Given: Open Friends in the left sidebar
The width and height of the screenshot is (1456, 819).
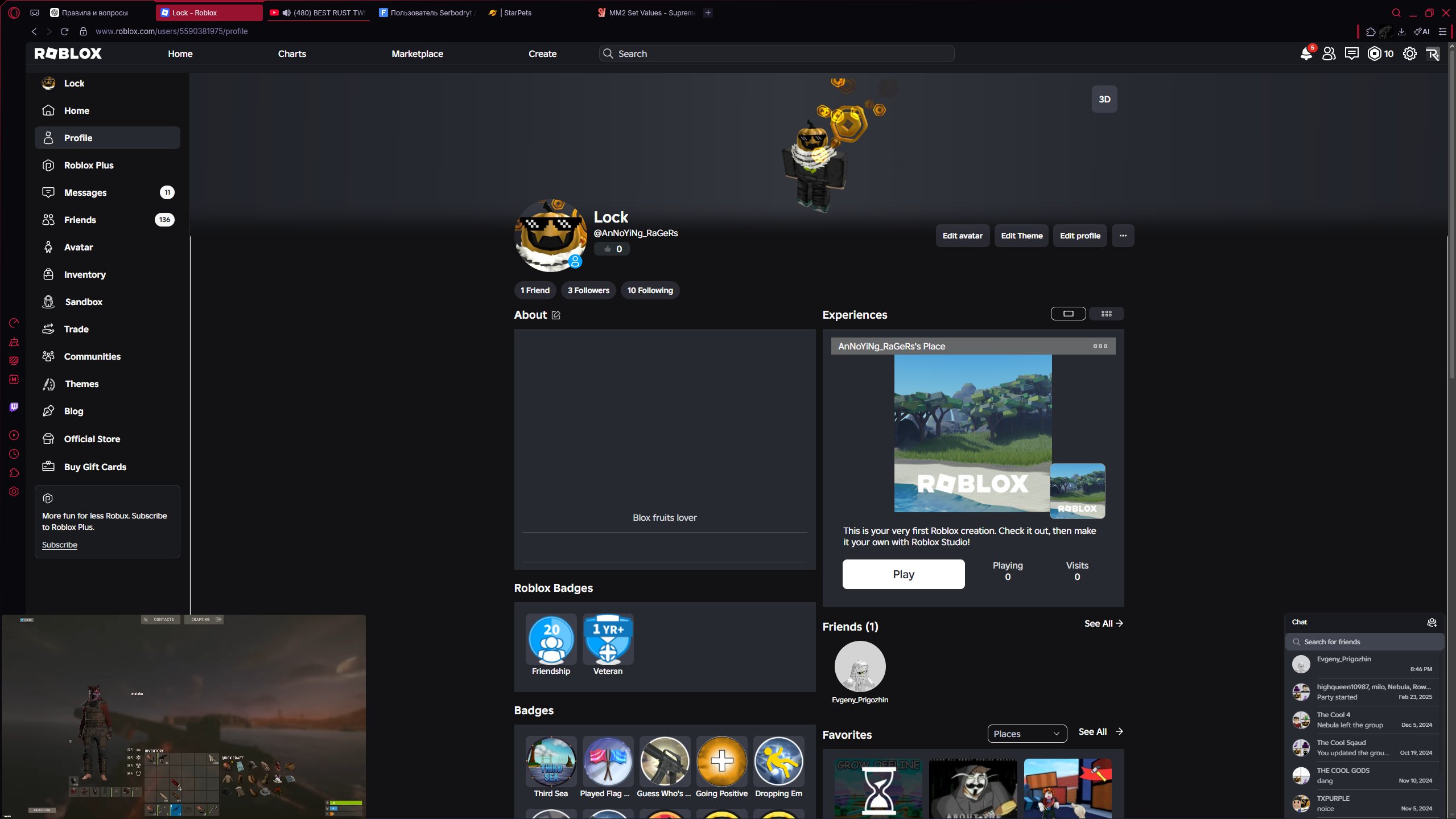Looking at the screenshot, I should click(x=107, y=220).
